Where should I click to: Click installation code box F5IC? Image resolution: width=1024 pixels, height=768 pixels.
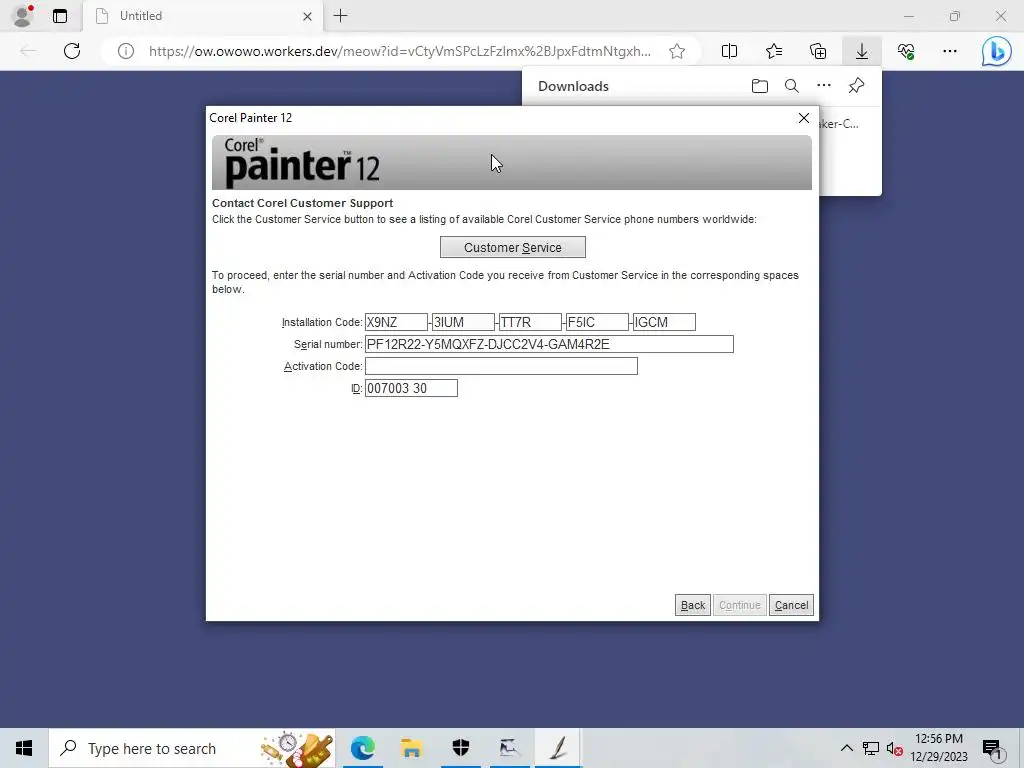598,322
